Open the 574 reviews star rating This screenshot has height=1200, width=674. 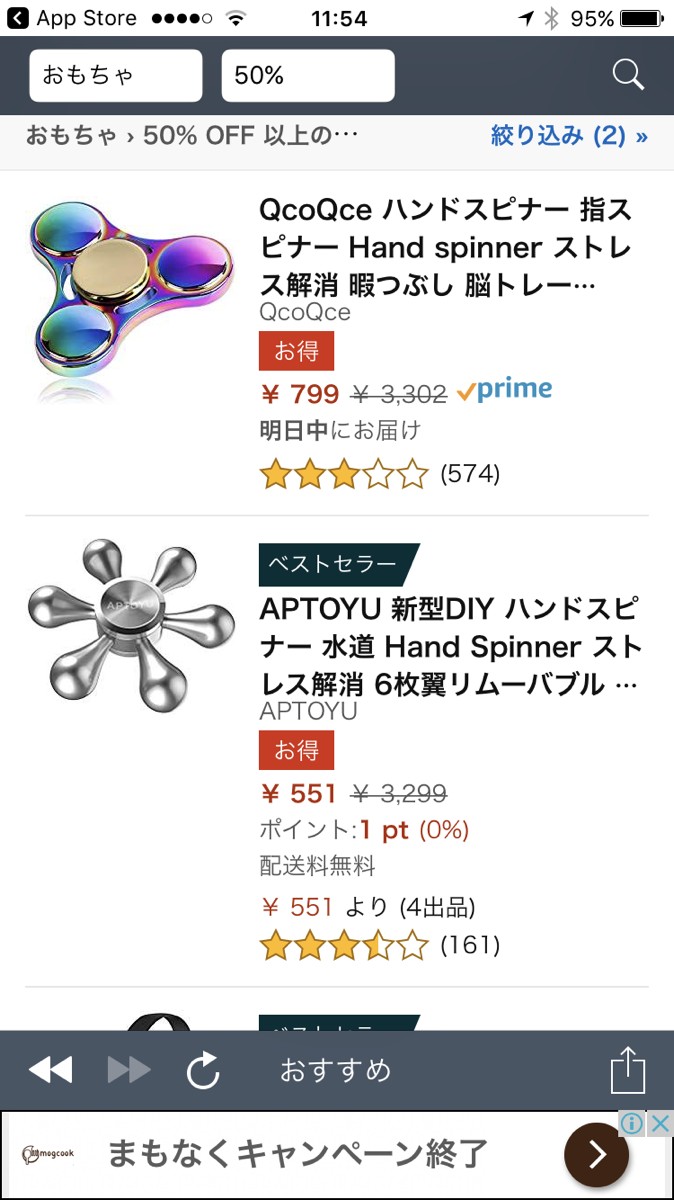pos(379,474)
